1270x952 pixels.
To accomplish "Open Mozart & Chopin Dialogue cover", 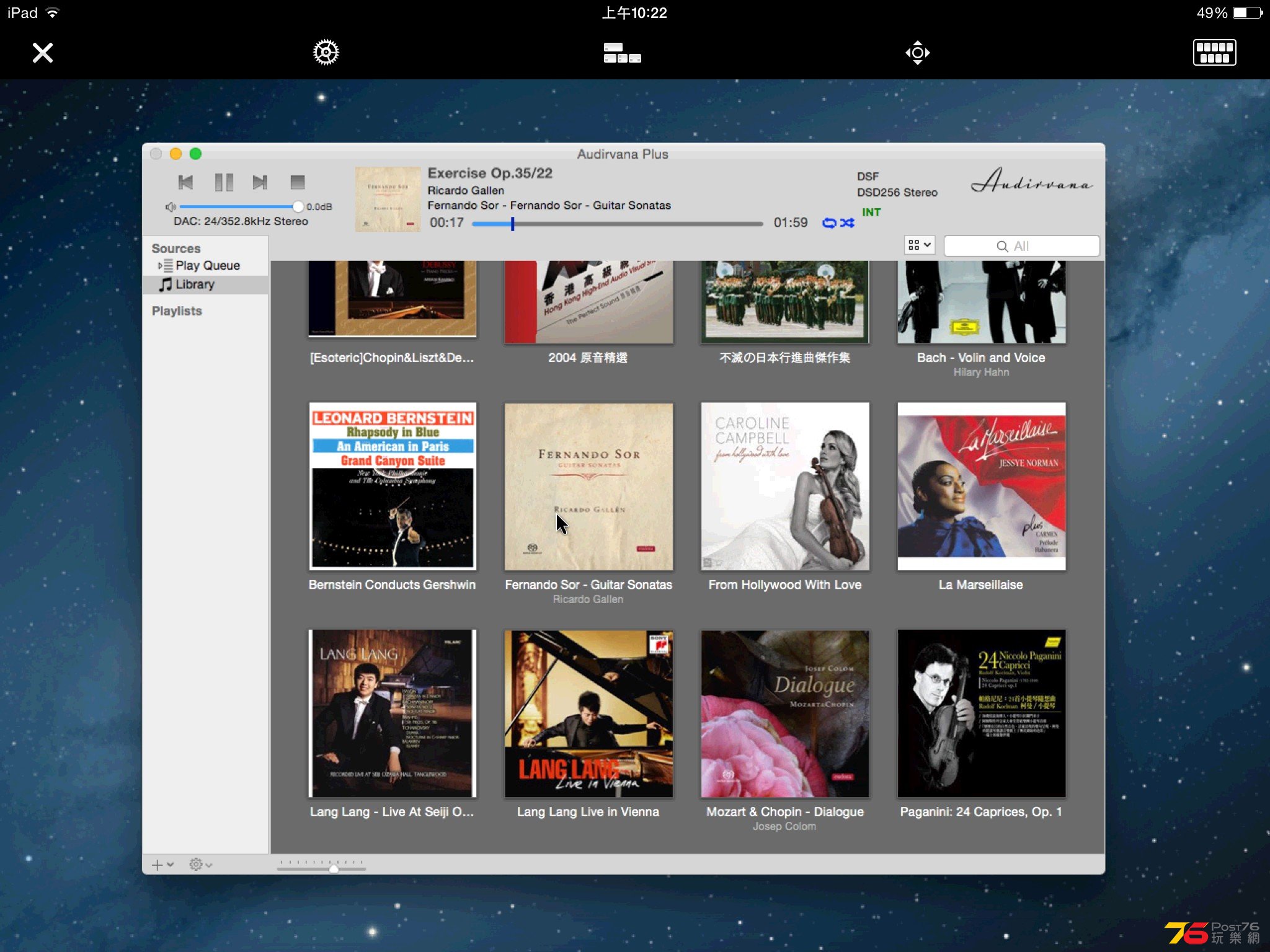I will (785, 714).
